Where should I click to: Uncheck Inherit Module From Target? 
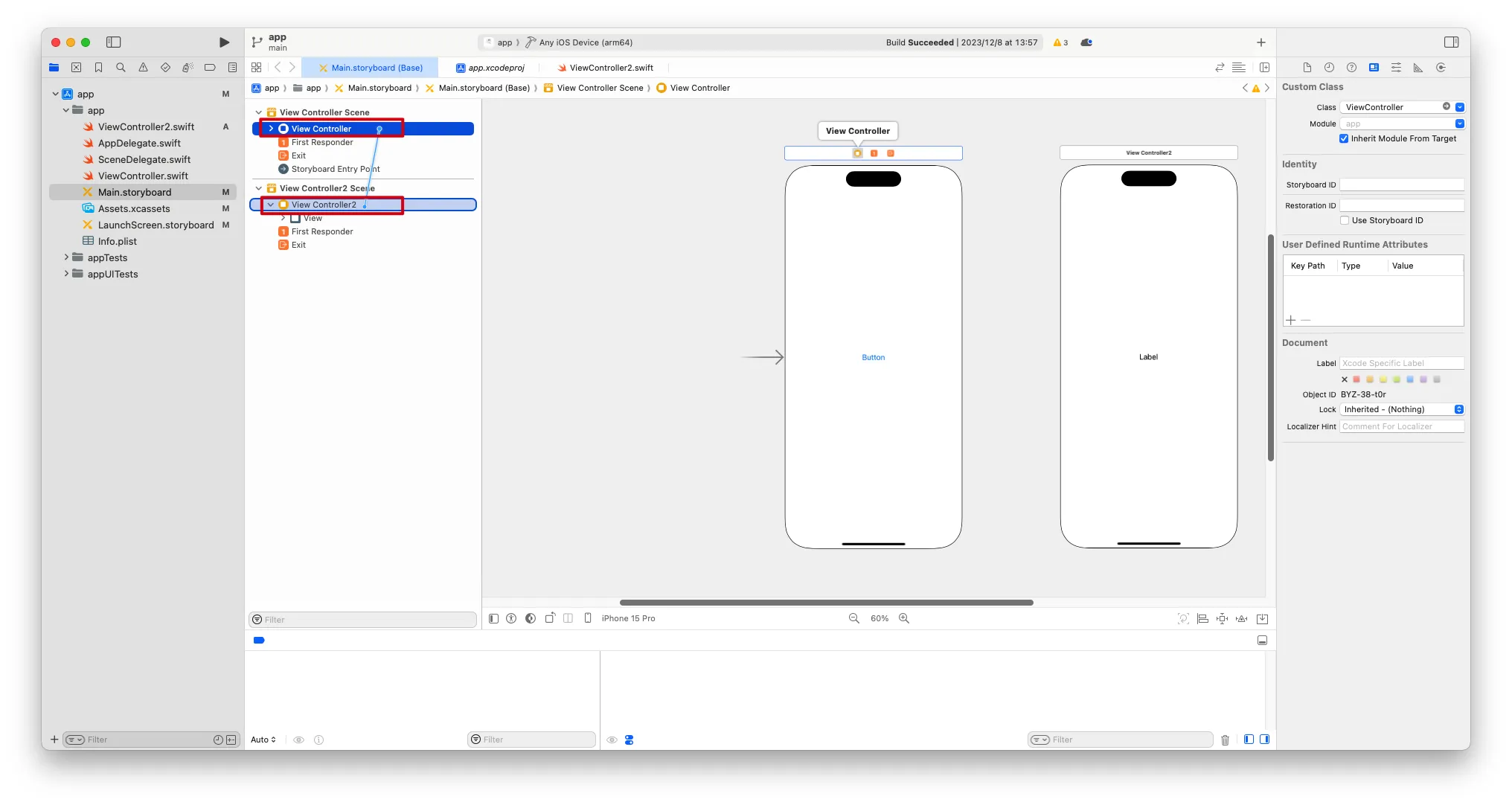coord(1344,138)
